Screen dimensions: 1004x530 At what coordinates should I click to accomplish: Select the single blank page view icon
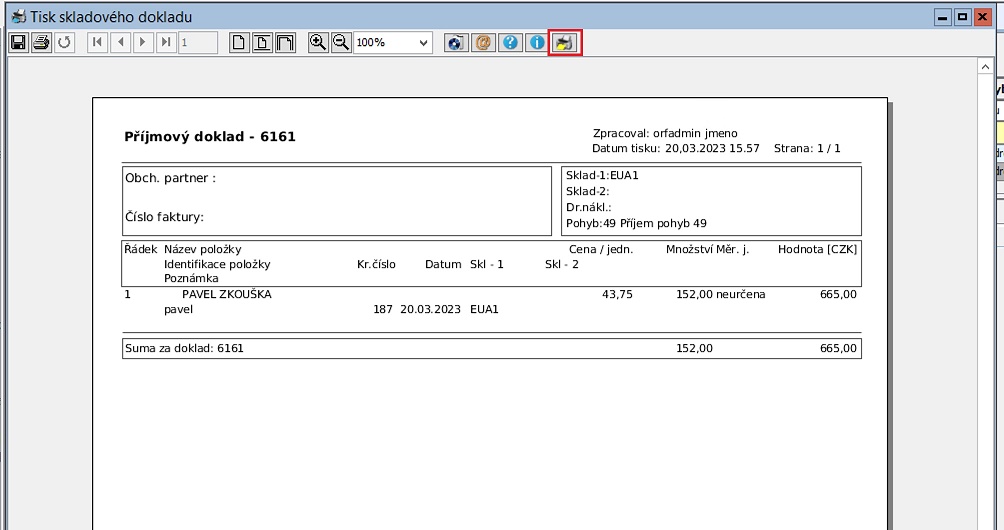[239, 43]
